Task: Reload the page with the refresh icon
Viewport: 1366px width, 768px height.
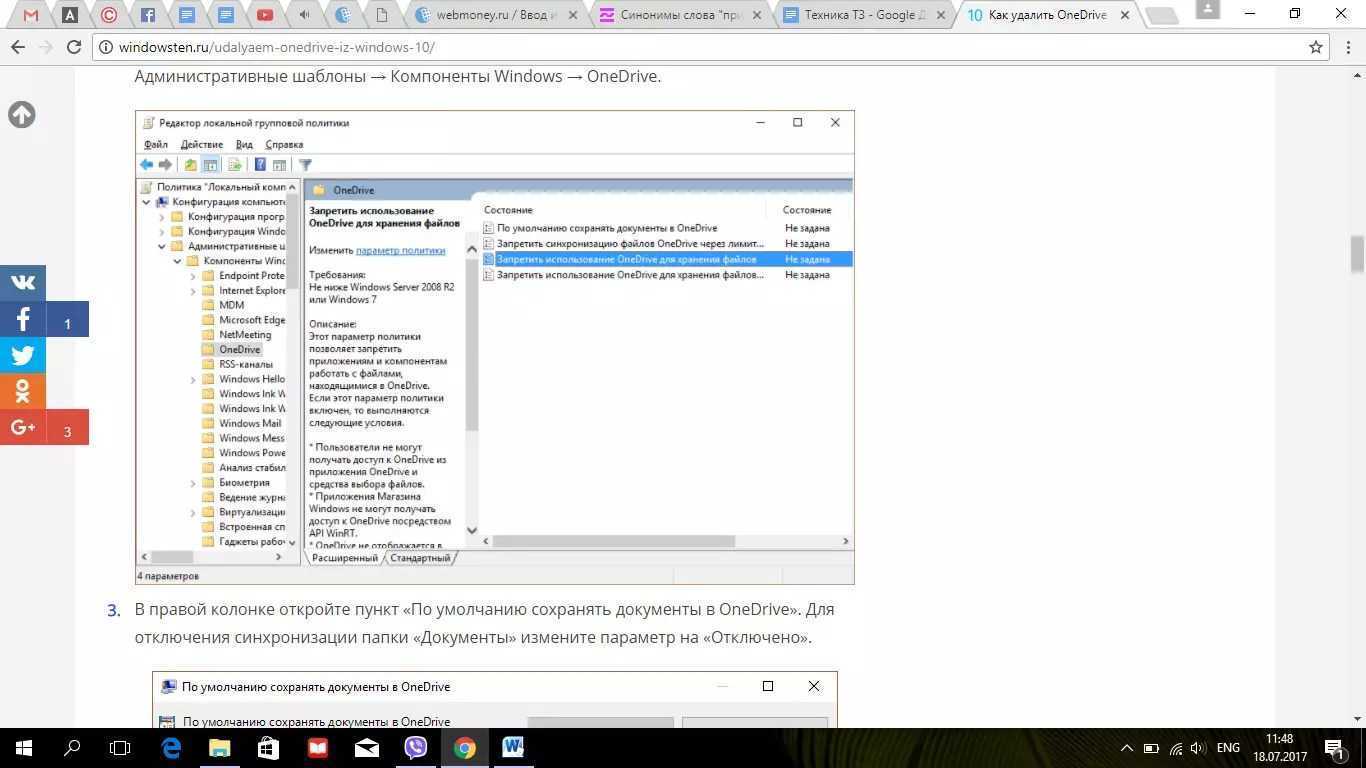Action: click(74, 47)
